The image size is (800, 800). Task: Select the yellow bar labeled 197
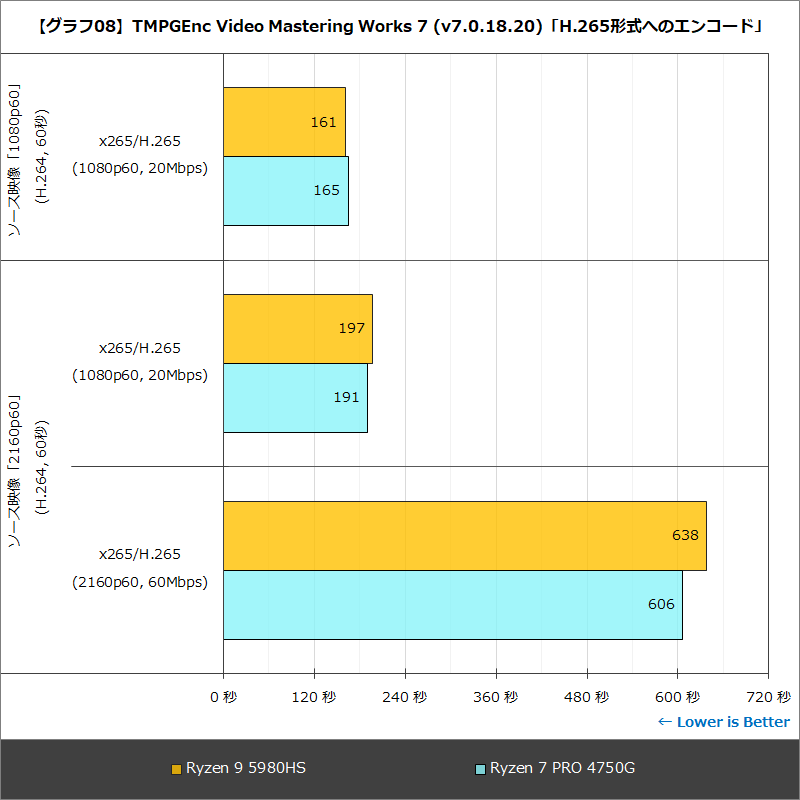pyautogui.click(x=297, y=328)
